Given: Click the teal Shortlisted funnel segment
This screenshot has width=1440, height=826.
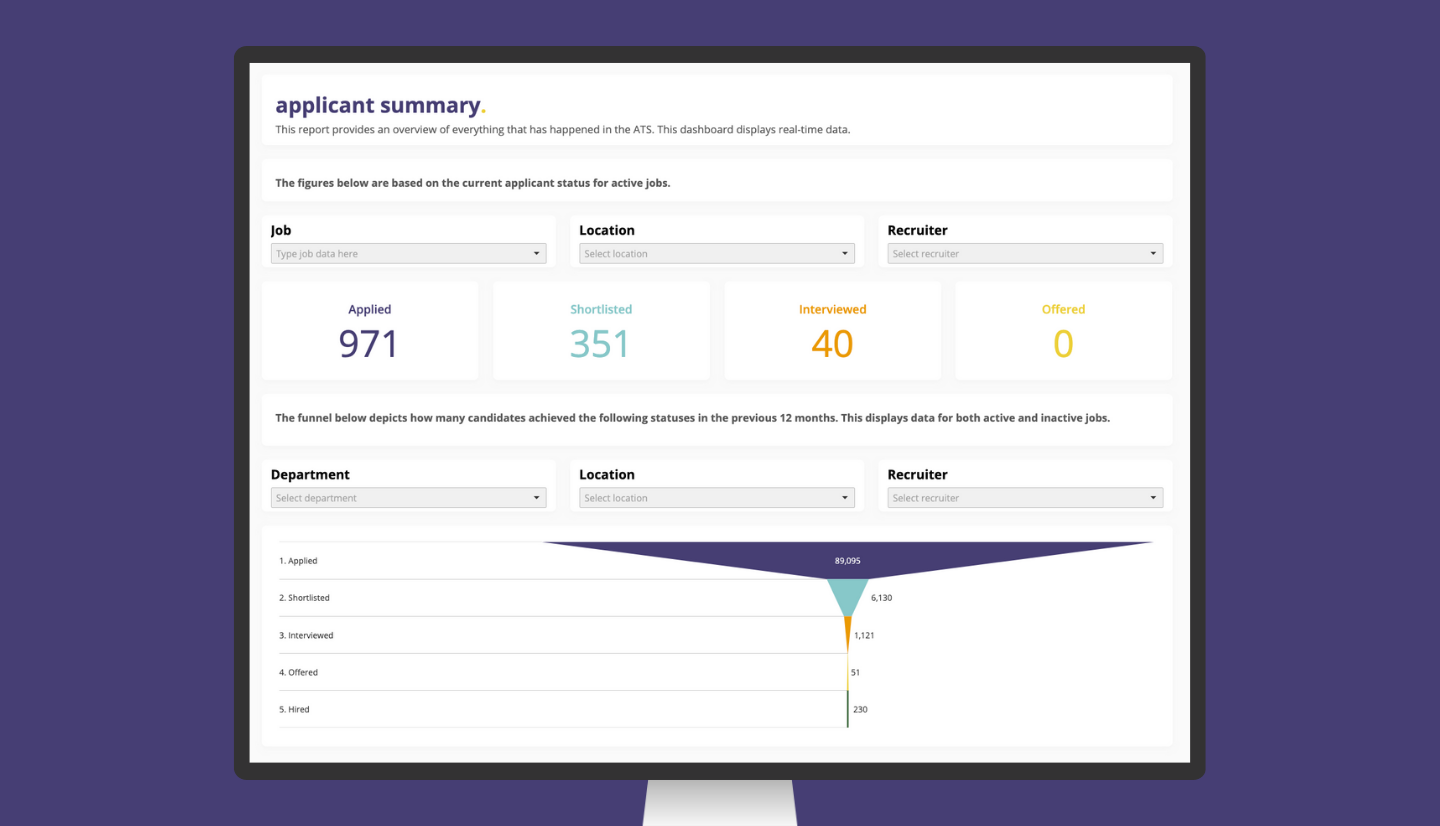Looking at the screenshot, I should point(848,596).
